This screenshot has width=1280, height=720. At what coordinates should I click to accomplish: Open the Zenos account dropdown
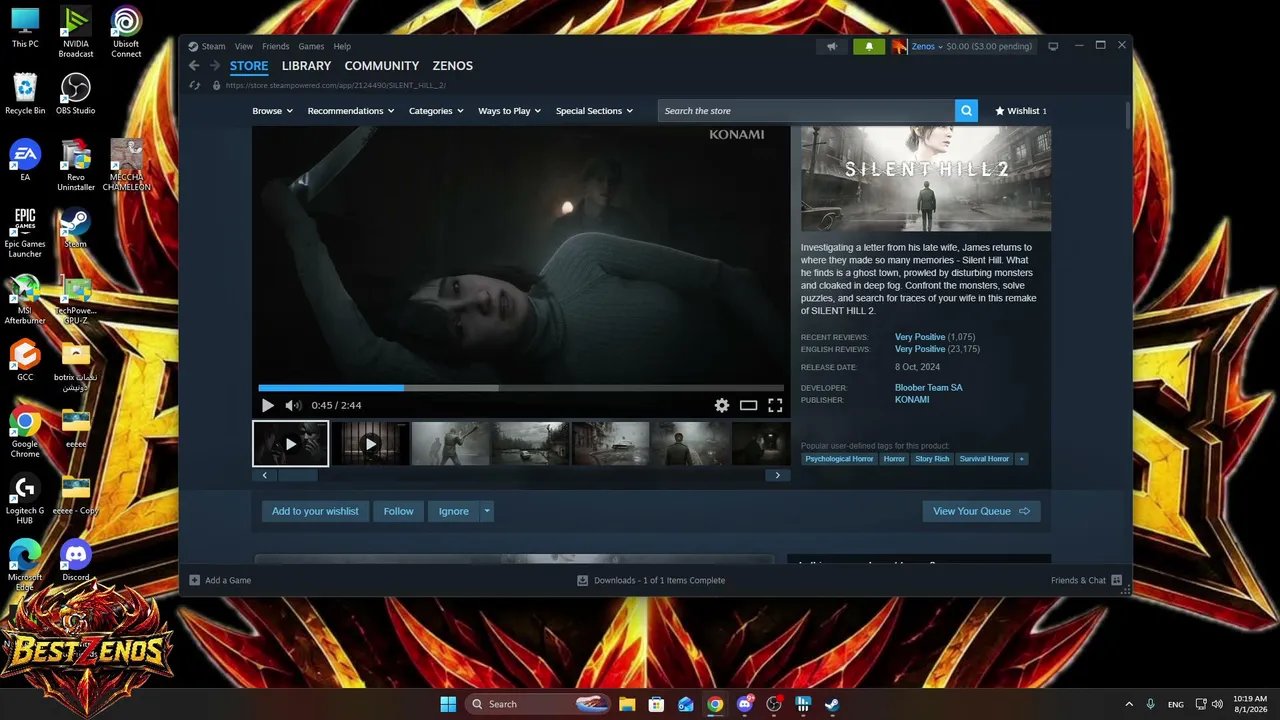927,46
